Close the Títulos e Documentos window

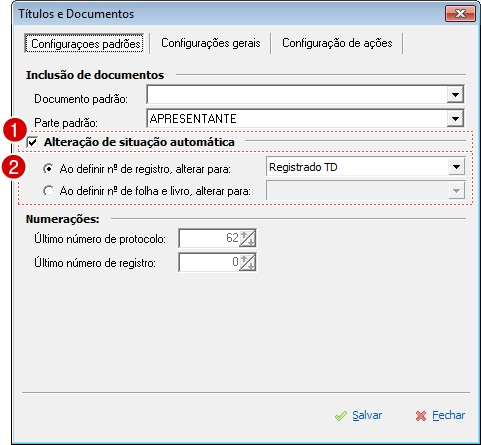tap(460, 13)
